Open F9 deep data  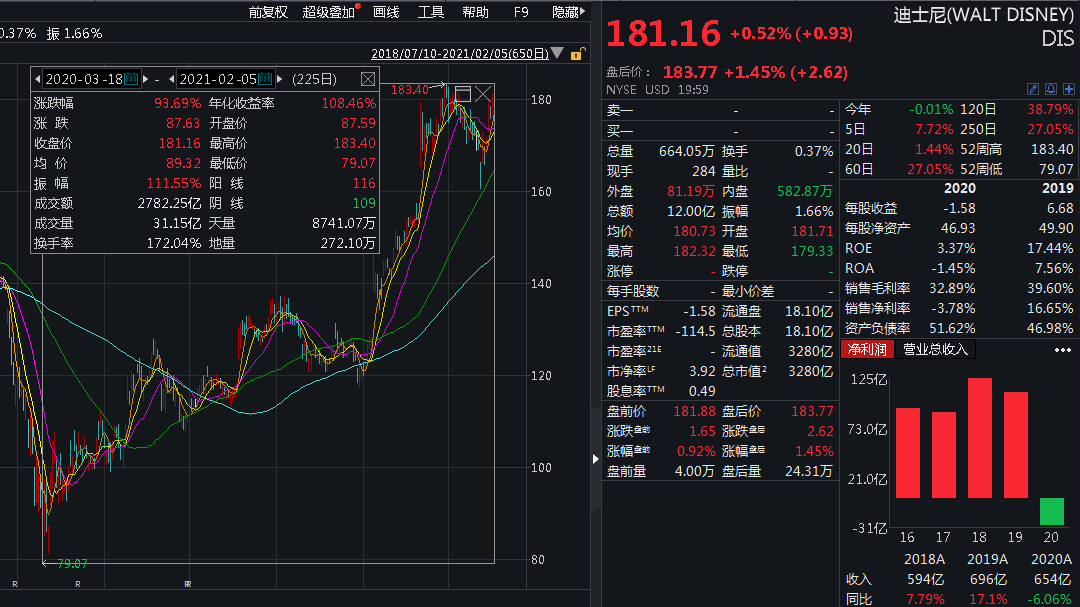pos(521,12)
